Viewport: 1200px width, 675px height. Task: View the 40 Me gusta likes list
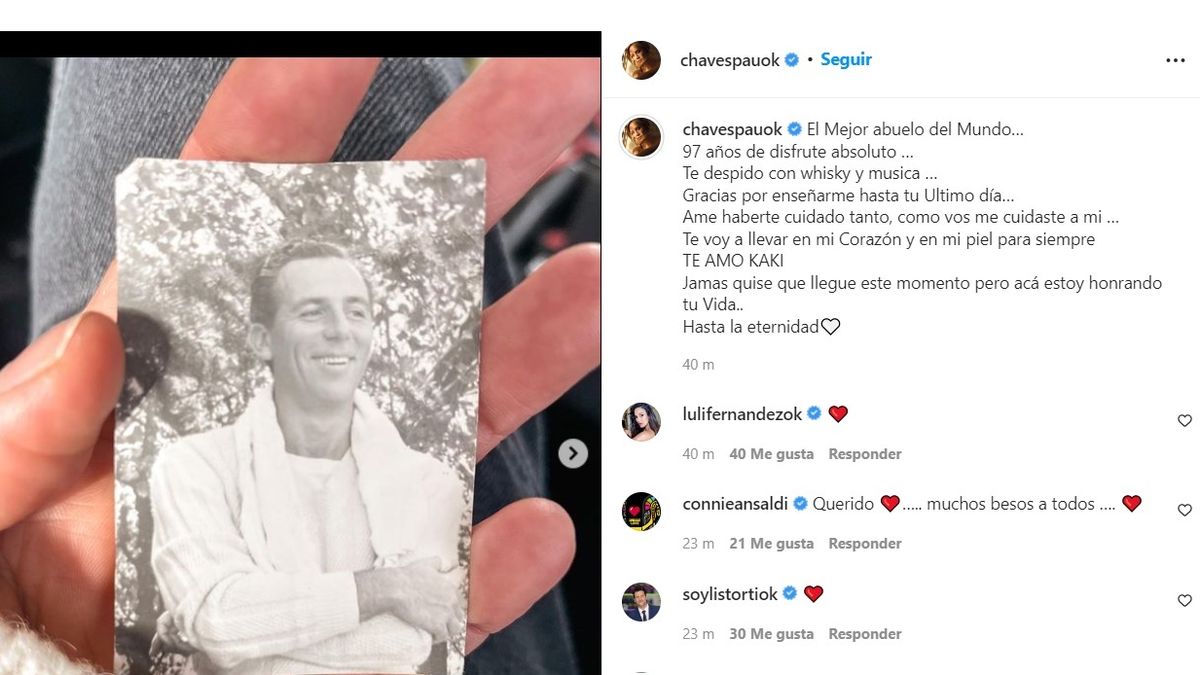pyautogui.click(x=771, y=454)
